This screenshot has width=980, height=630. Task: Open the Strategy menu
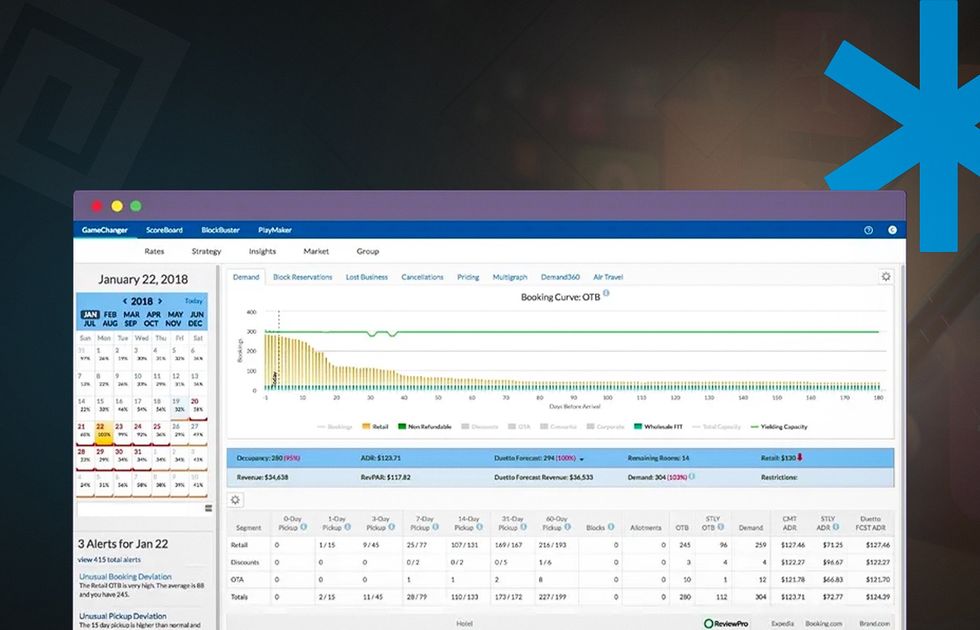pos(206,251)
